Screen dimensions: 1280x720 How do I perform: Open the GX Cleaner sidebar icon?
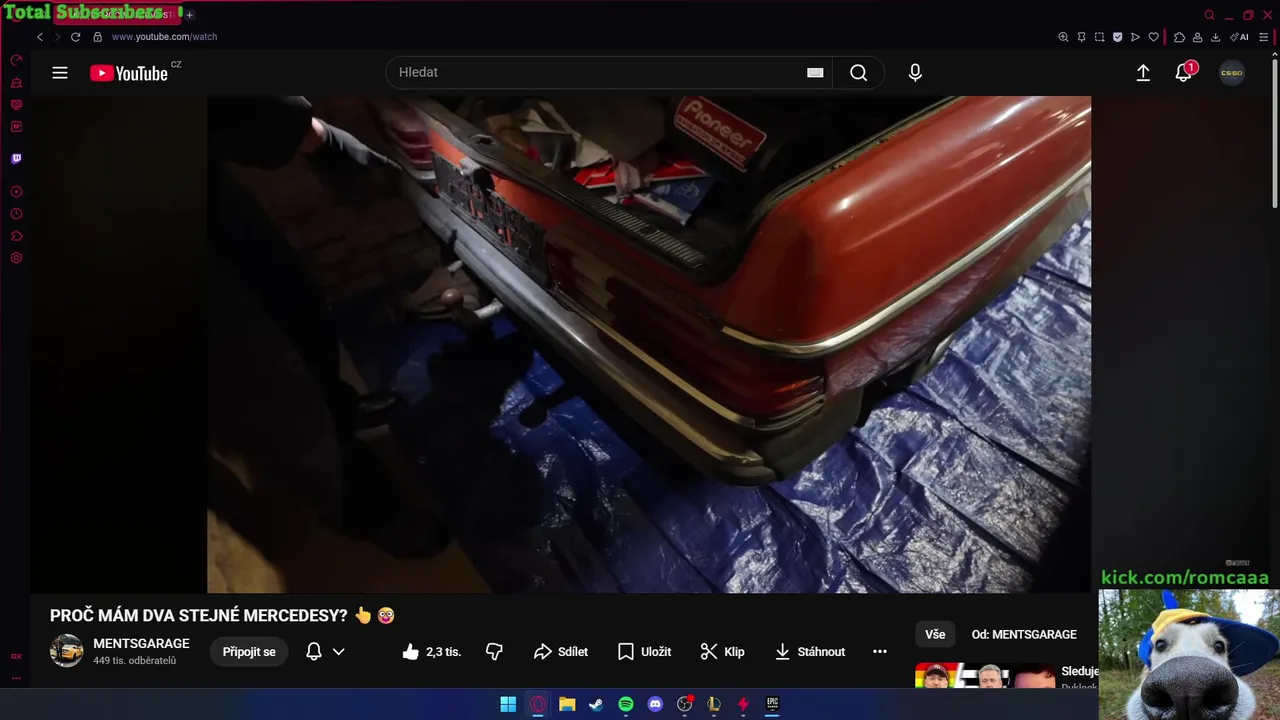(16, 83)
